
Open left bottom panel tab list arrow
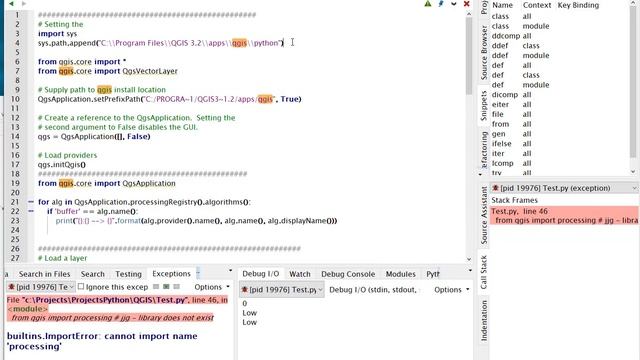coord(230,271)
